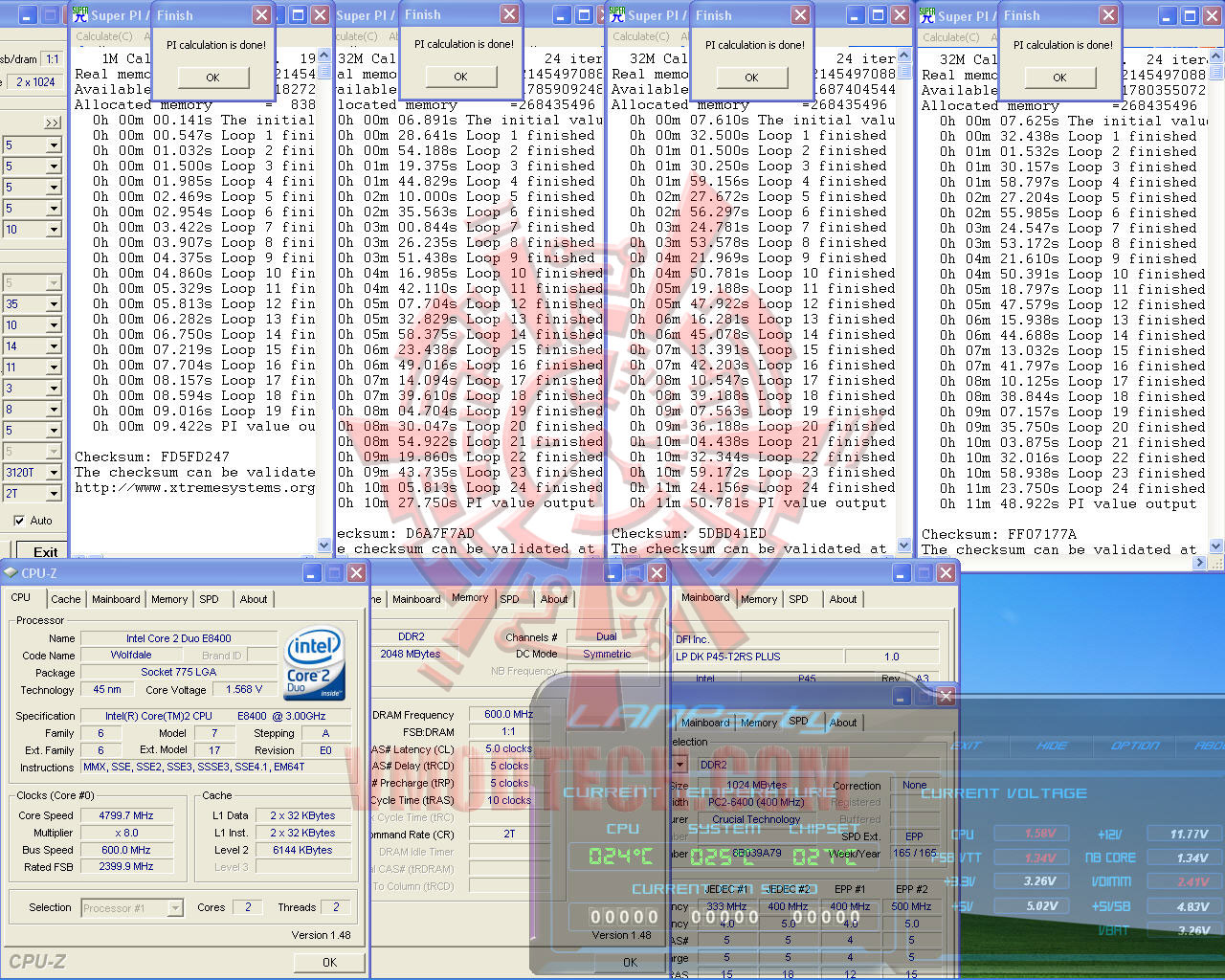Click the Core Speed value 4799.7 MHz
The width and height of the screenshot is (1225, 980).
[126, 816]
